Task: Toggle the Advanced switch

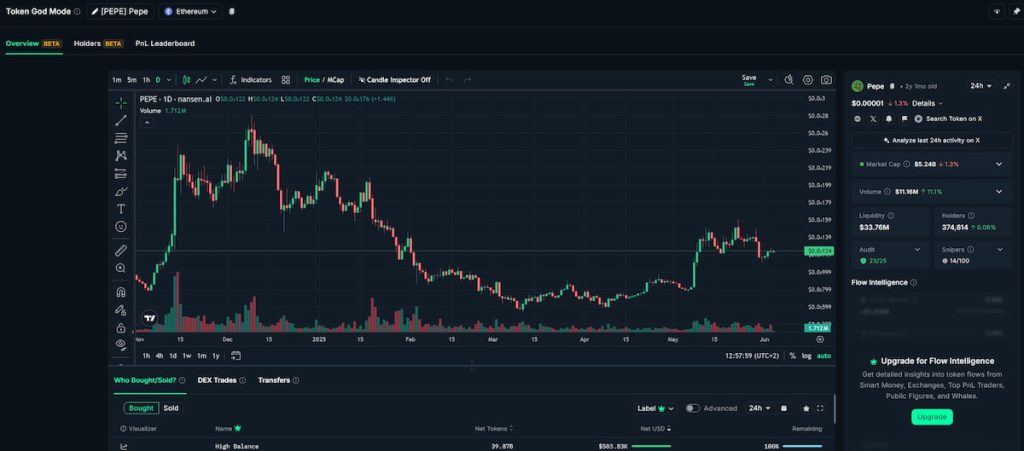Action: click(x=692, y=409)
